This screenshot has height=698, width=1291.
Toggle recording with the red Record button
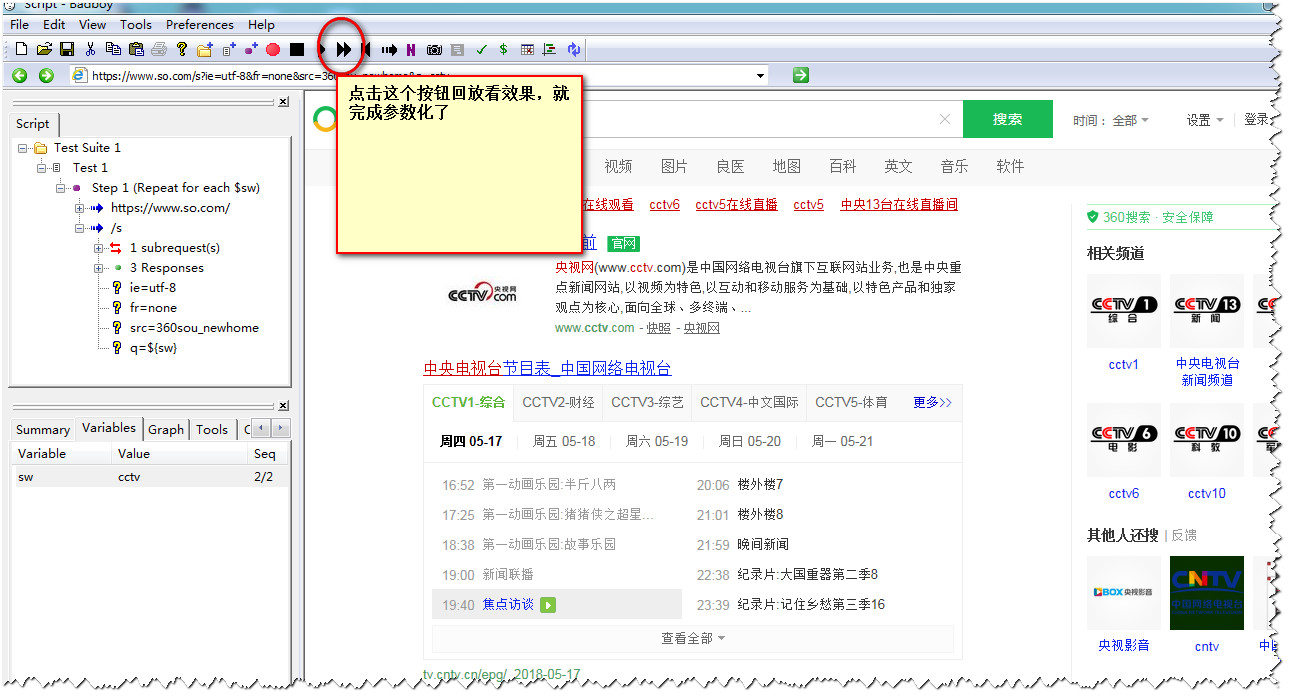coord(273,49)
